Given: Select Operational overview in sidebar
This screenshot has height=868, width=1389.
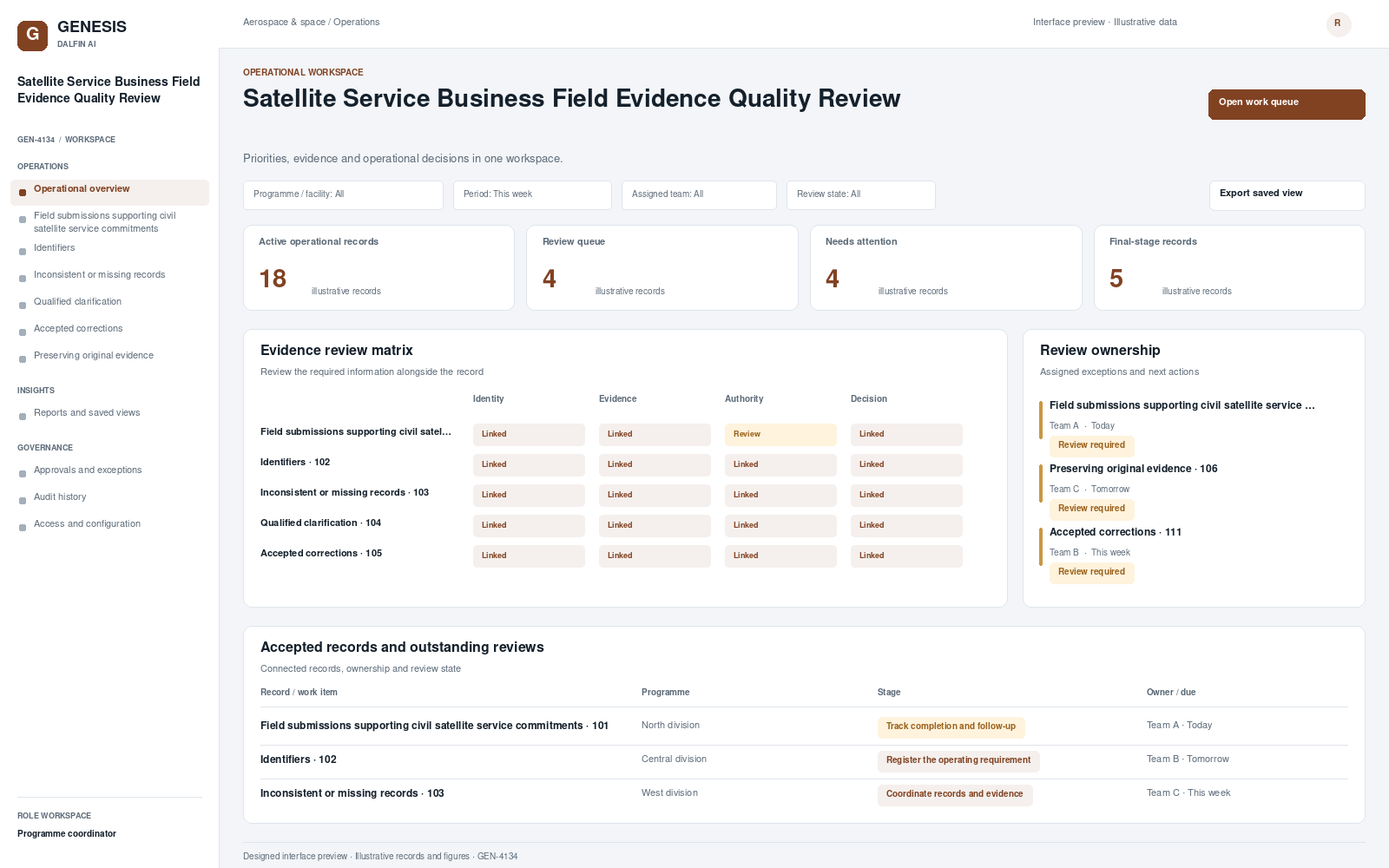Looking at the screenshot, I should point(109,192).
